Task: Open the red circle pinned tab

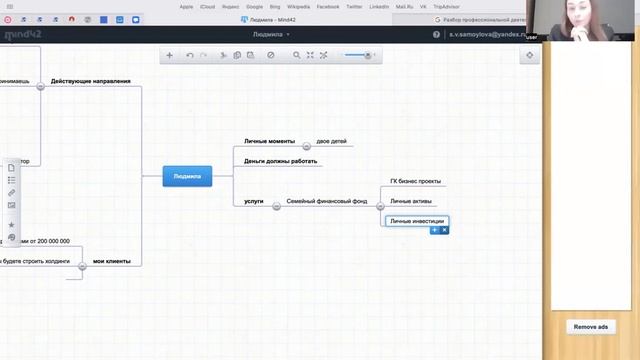Action: tap(8, 19)
